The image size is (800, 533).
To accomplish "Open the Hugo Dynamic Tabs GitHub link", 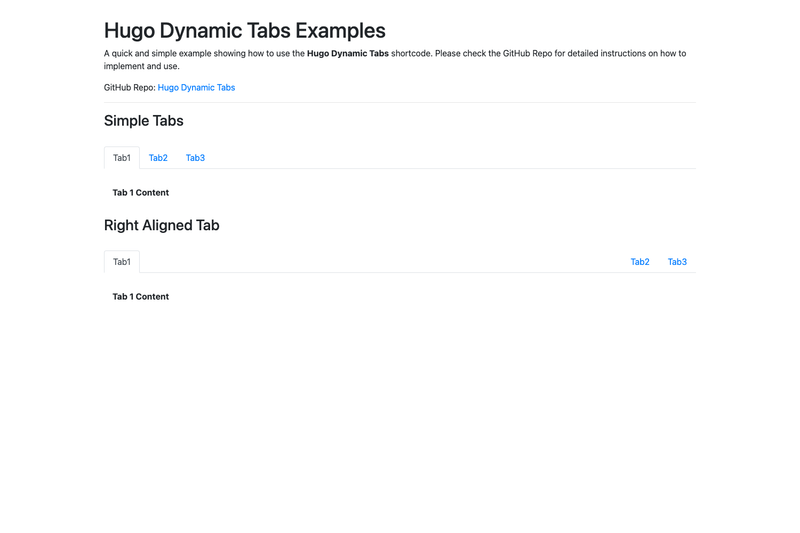I will click(x=196, y=88).
